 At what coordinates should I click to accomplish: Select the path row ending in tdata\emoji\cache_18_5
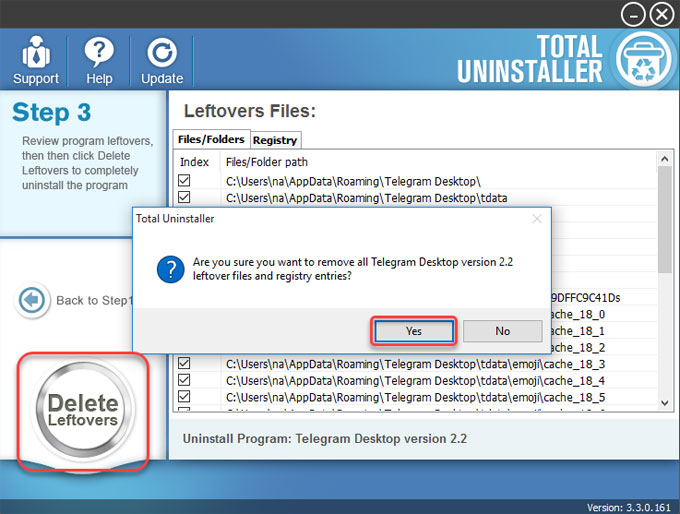click(x=415, y=397)
